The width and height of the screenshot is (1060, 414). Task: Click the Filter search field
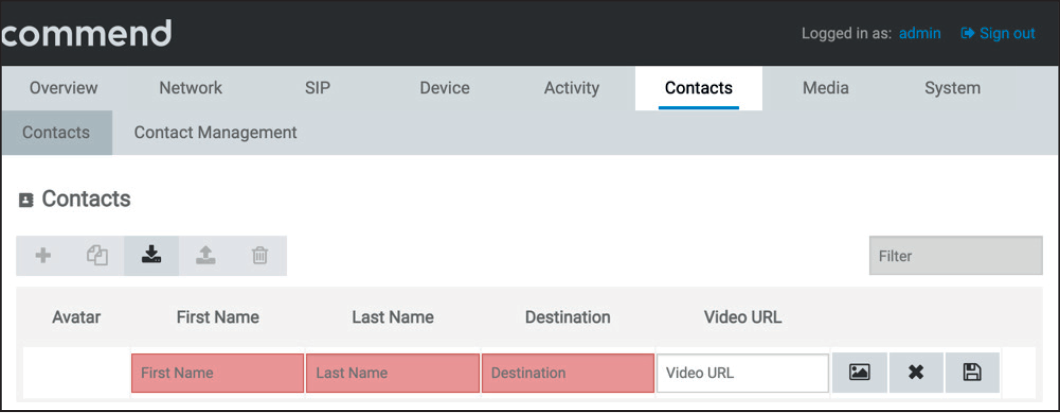coord(956,256)
